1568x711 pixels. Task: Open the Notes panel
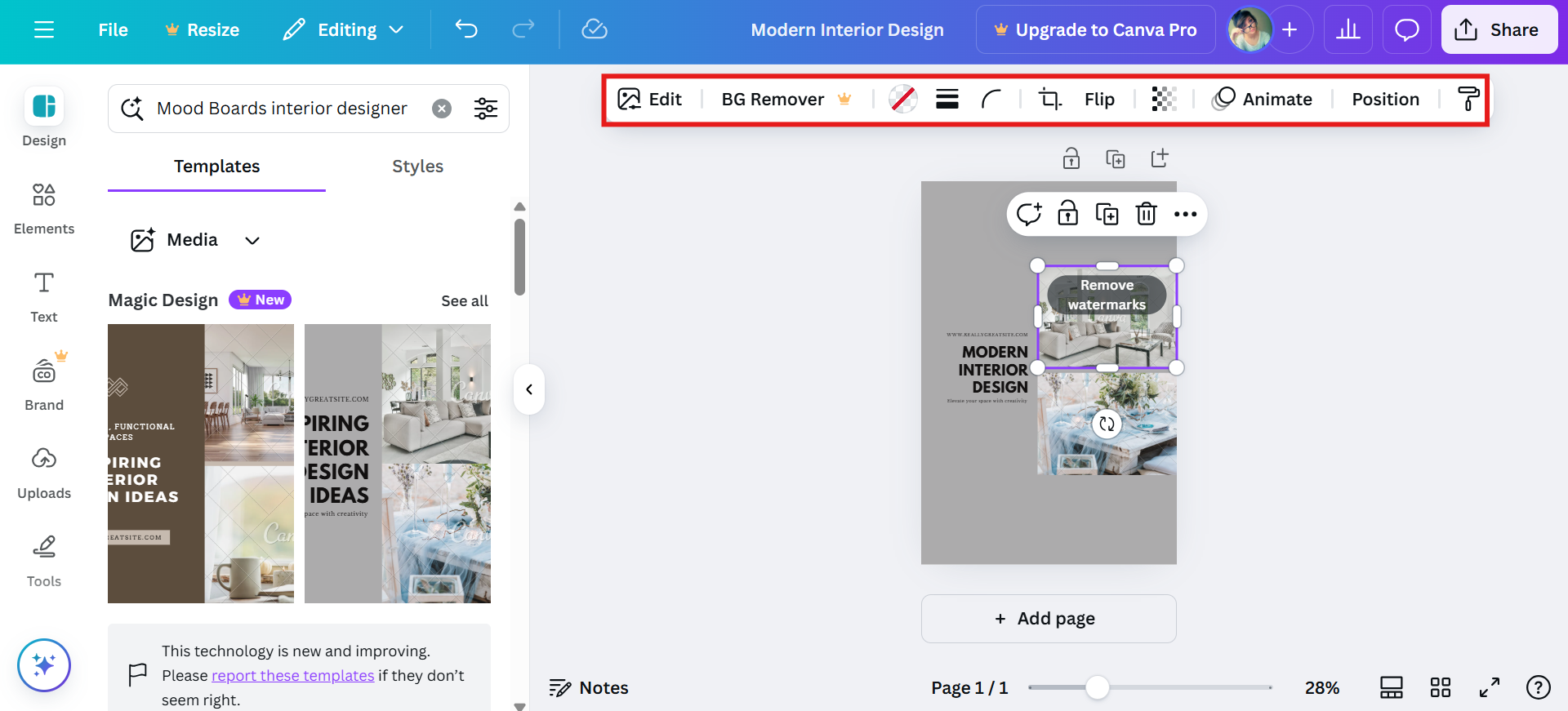pyautogui.click(x=589, y=688)
